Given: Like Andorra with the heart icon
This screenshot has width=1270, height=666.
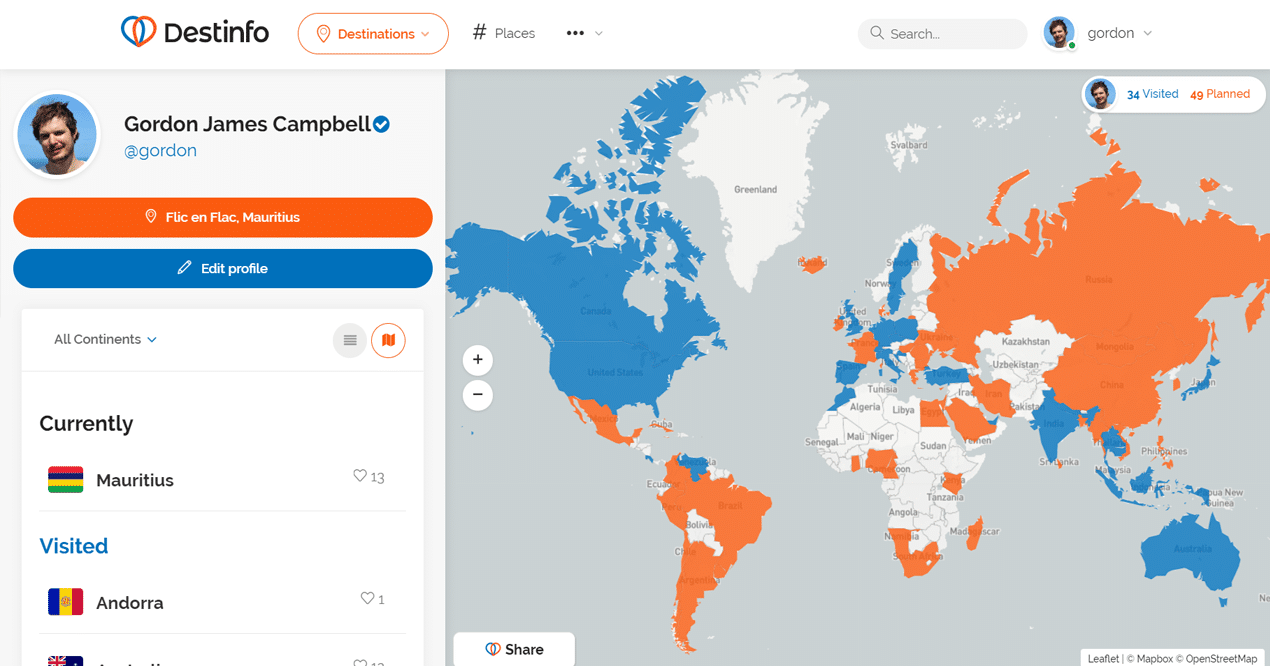Looking at the screenshot, I should [367, 598].
